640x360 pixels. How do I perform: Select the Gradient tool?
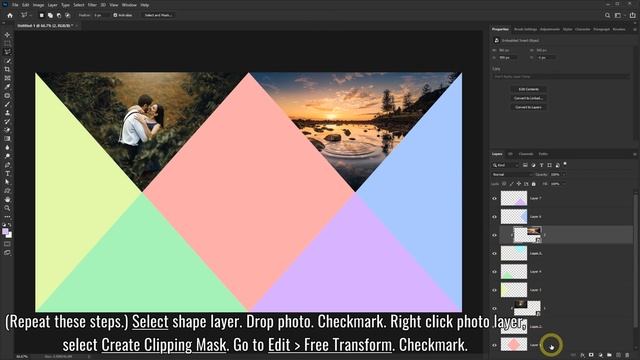pos(7,139)
